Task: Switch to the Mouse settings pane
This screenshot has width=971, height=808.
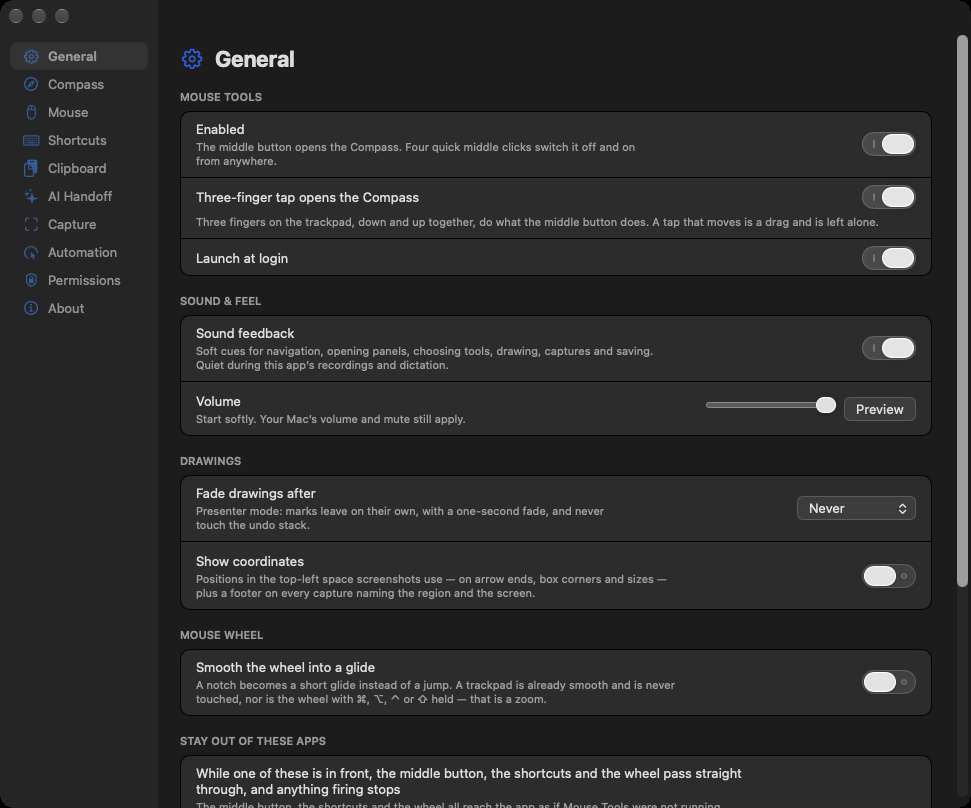Action: click(79, 112)
